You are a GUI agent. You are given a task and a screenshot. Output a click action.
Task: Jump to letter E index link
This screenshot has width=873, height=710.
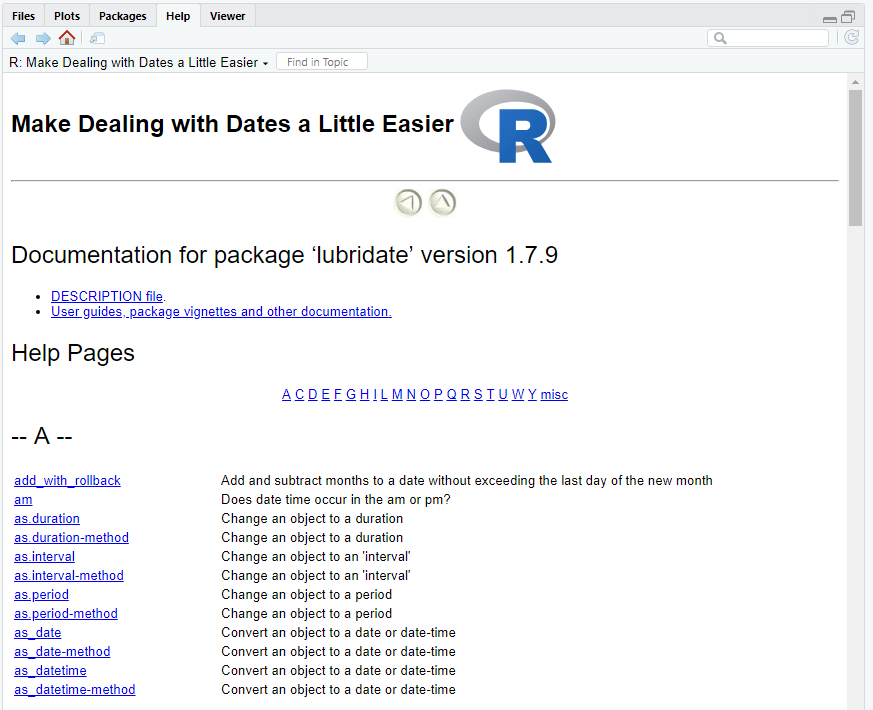coord(326,394)
